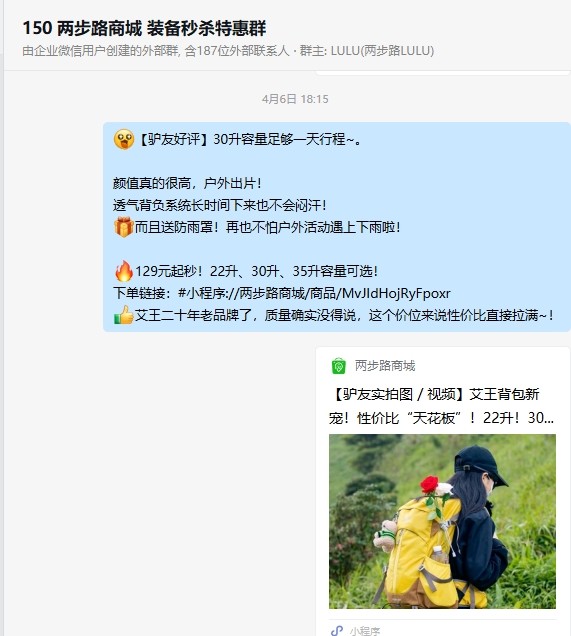Click the group title 150 两步路商城 装备秒杀特惠群
This screenshot has width=571, height=636.
coord(144,28)
